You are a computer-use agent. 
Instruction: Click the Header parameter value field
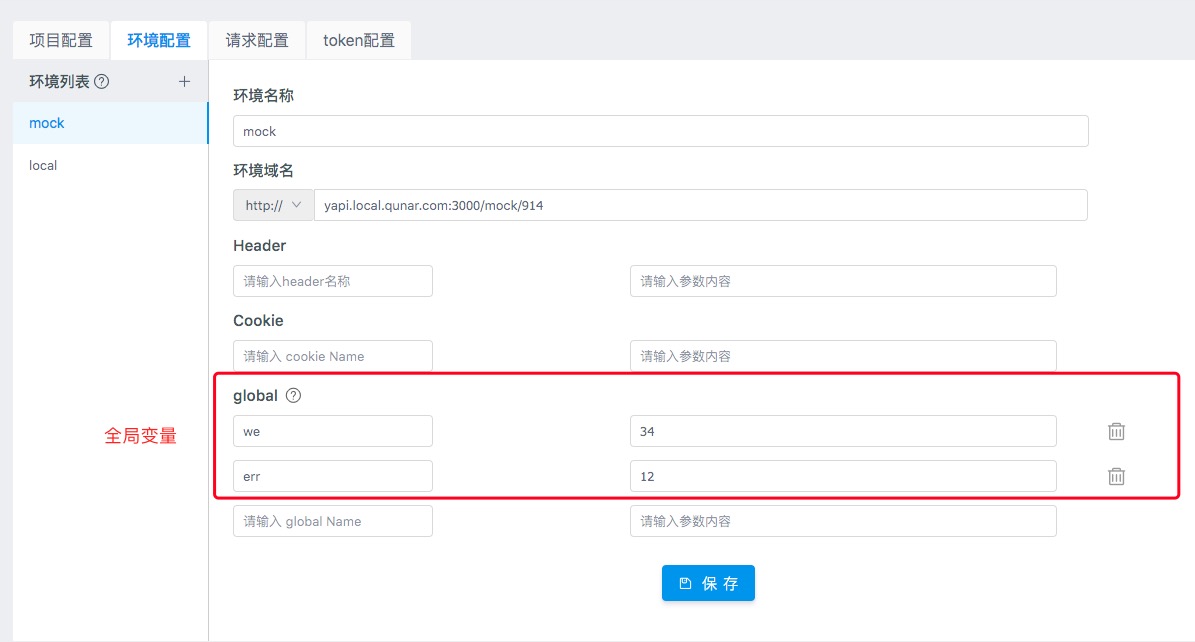[842, 281]
